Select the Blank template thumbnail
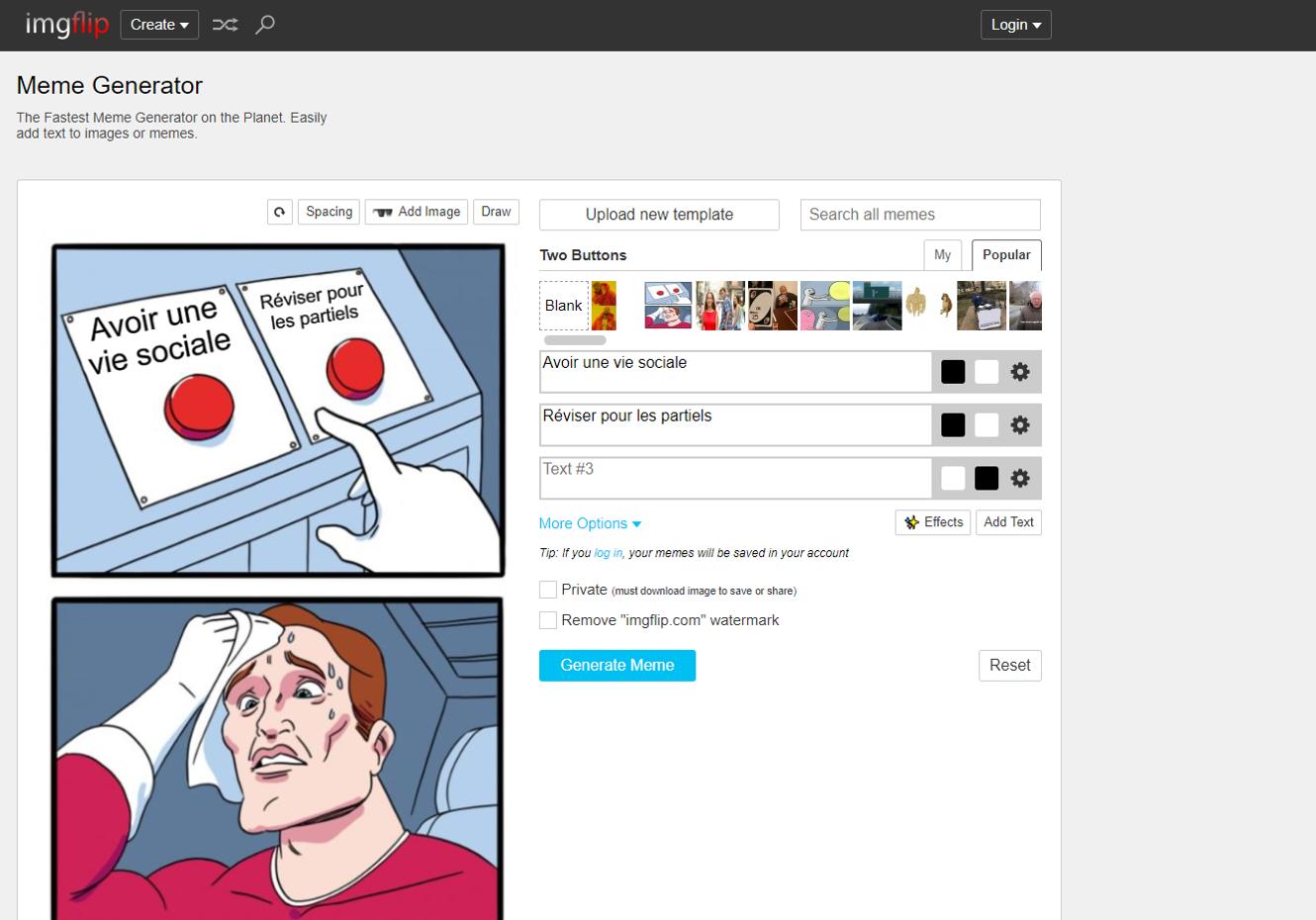The width and height of the screenshot is (1316, 920). [x=564, y=306]
